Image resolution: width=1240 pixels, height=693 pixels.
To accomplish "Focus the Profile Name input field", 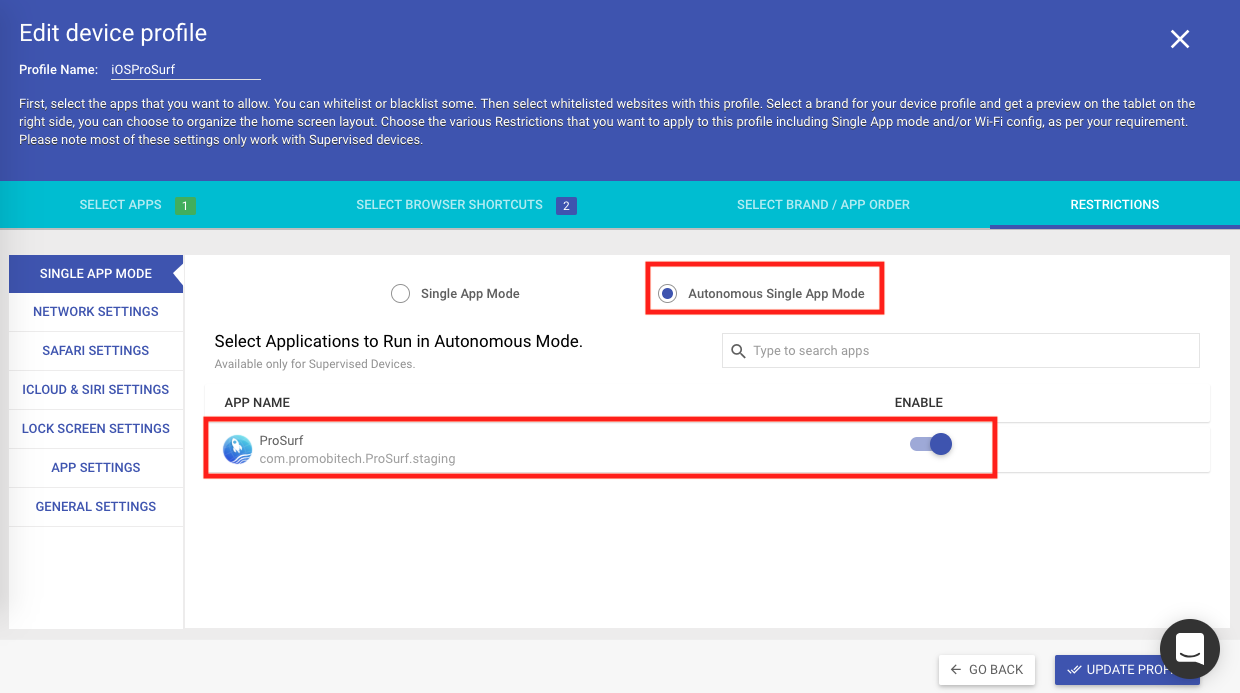I will point(185,70).
